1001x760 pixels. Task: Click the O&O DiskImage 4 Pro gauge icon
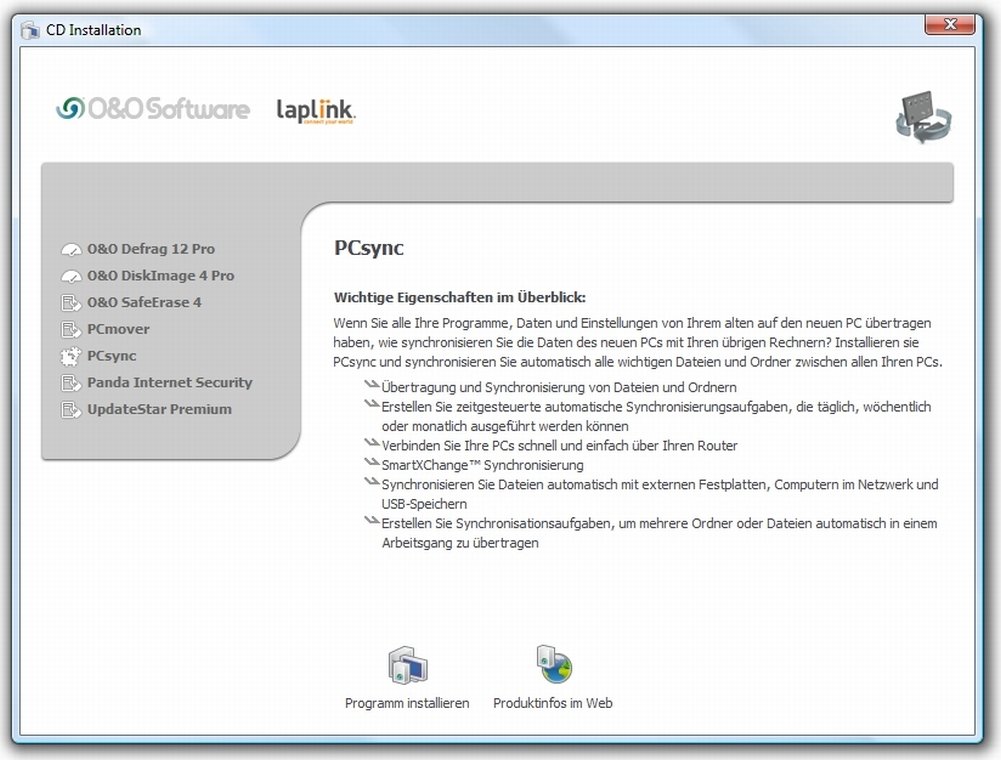point(71,277)
